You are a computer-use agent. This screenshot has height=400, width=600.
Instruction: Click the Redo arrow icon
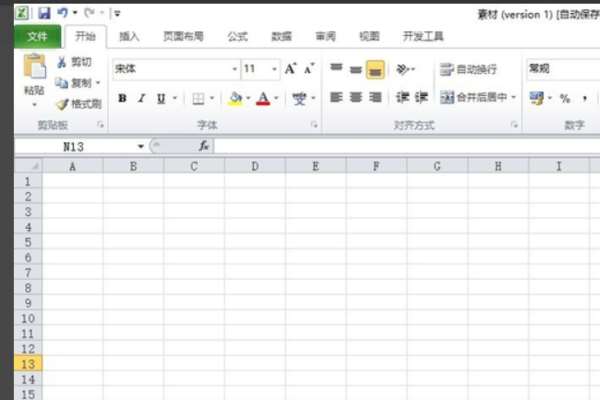(x=90, y=13)
